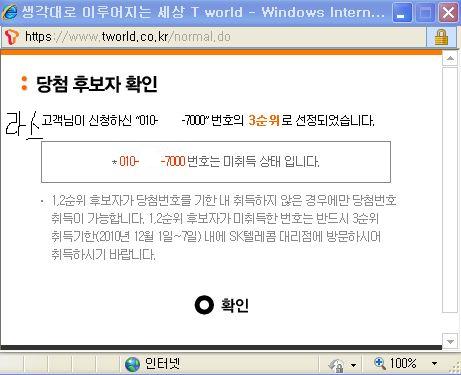Click the 확인 confirm button
The image size is (461, 375).
(x=222, y=305)
